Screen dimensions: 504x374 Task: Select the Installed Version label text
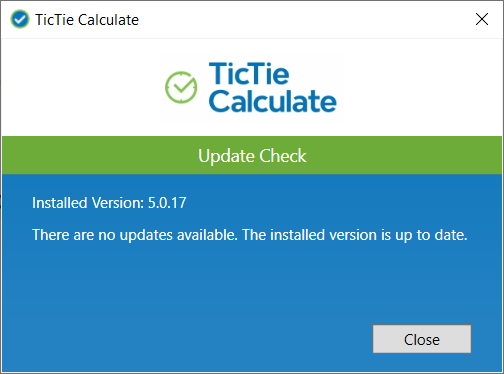[x=88, y=203]
